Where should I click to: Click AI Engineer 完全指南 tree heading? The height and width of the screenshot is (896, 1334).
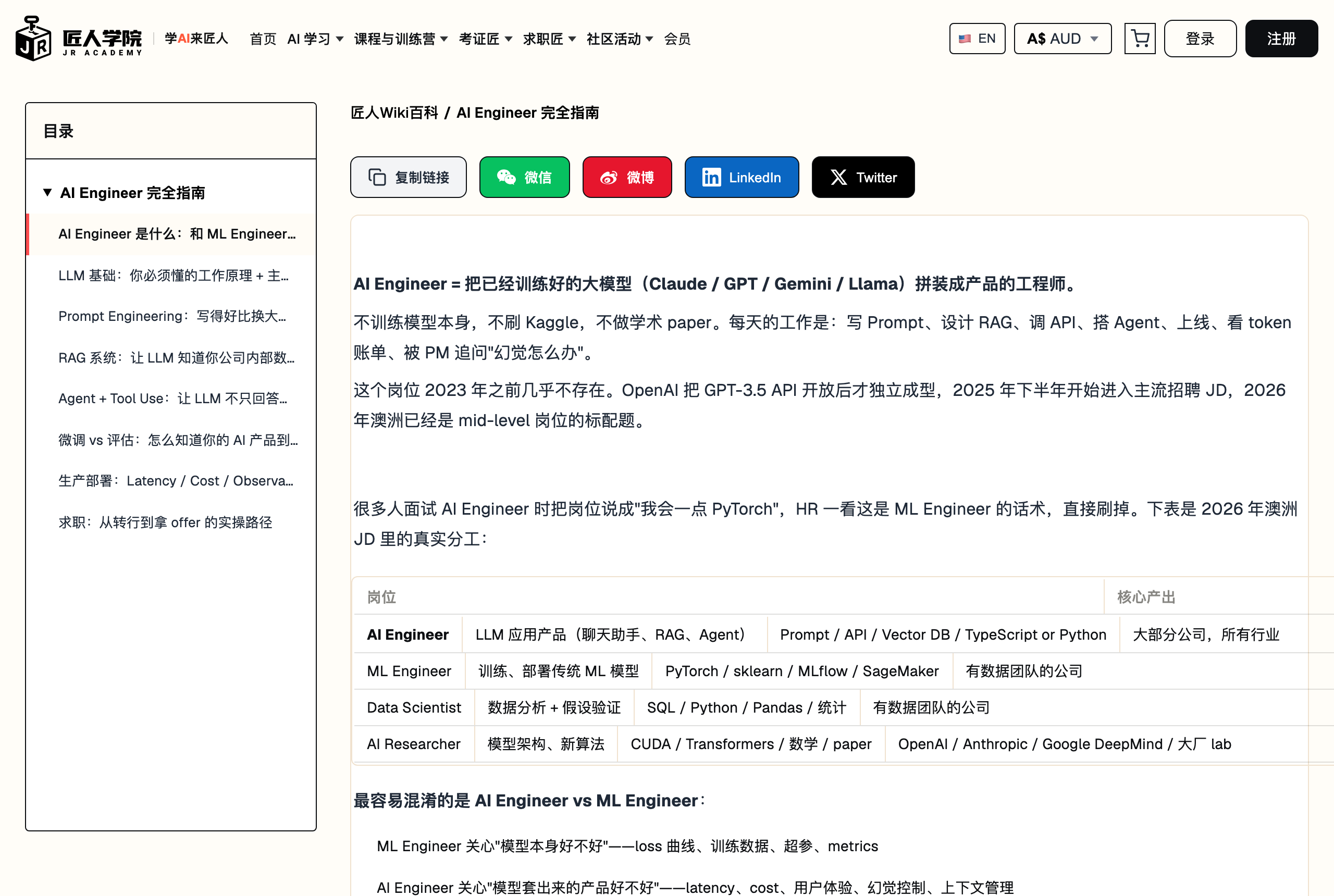click(x=132, y=193)
